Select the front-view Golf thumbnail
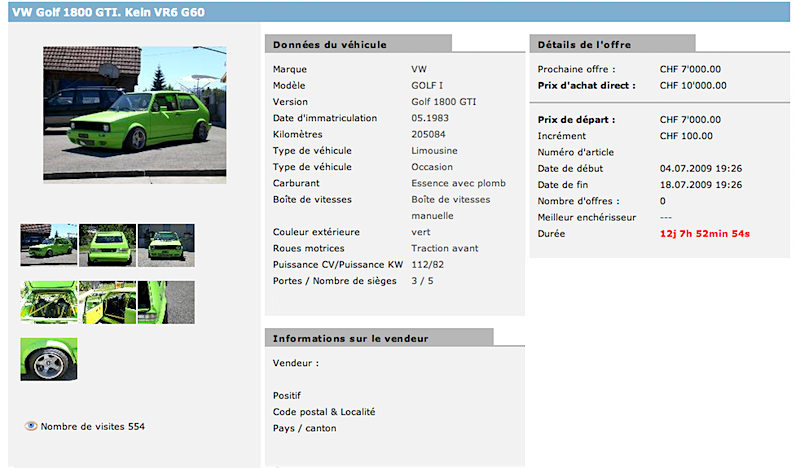 pyautogui.click(x=166, y=245)
